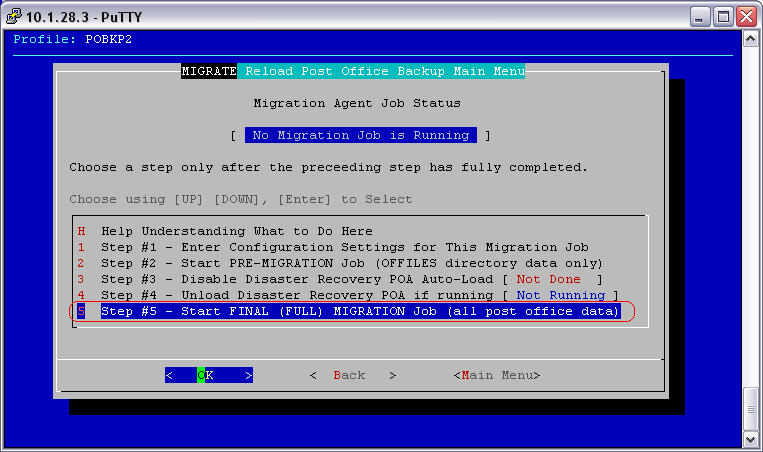Viewport: 763px width, 452px height.
Task: Minimize the PuTTY window
Action: [700, 17]
